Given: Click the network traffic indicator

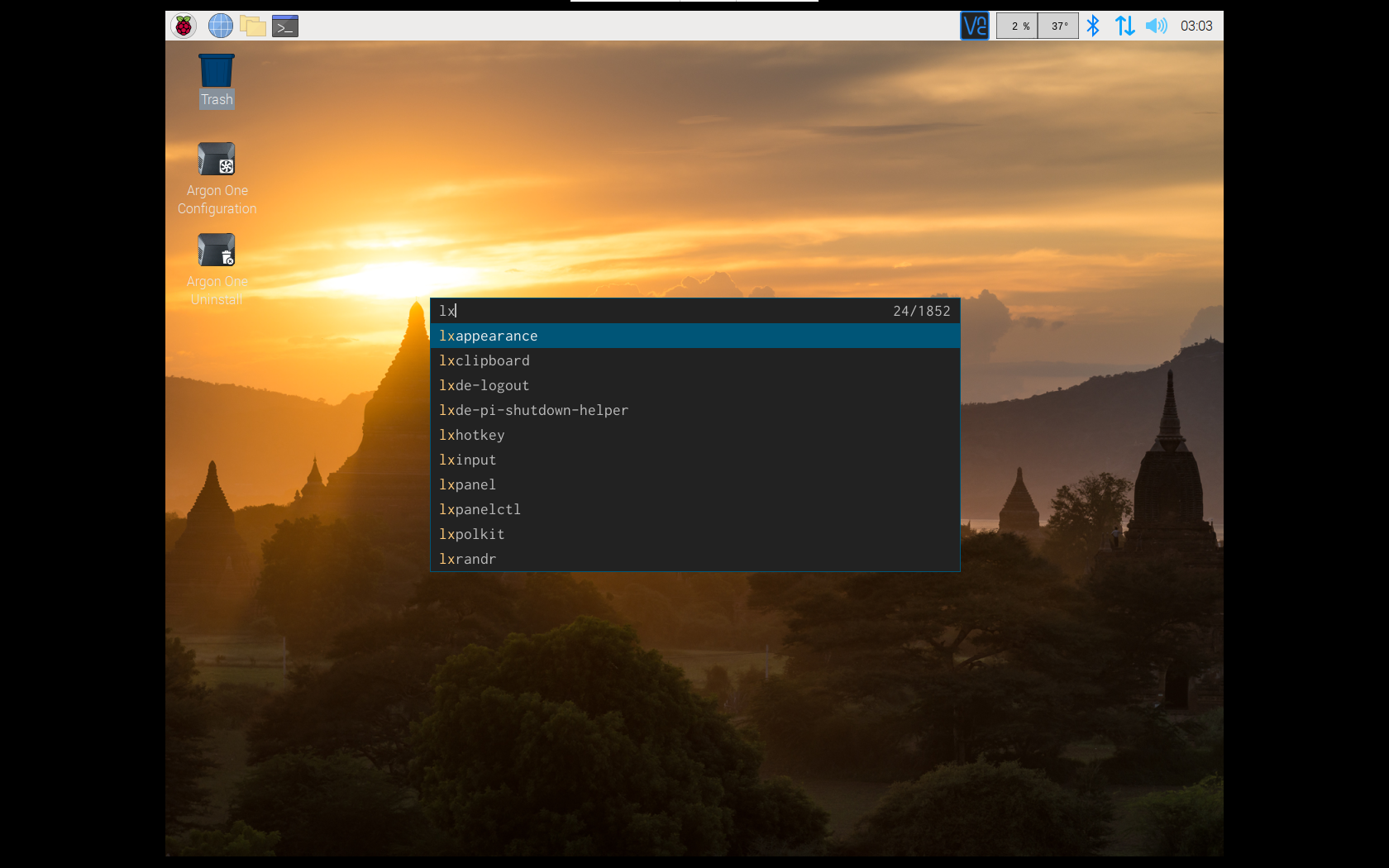Looking at the screenshot, I should (x=1124, y=26).
